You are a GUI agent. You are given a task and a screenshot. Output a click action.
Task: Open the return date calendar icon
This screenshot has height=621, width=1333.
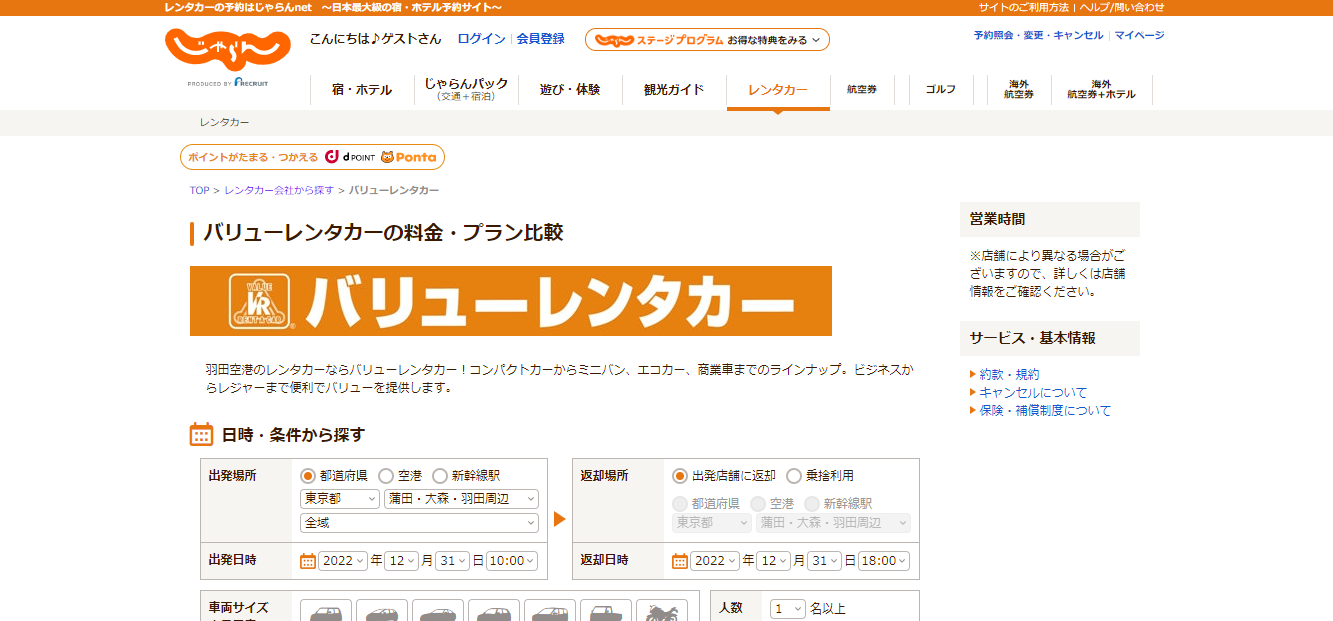[680, 561]
